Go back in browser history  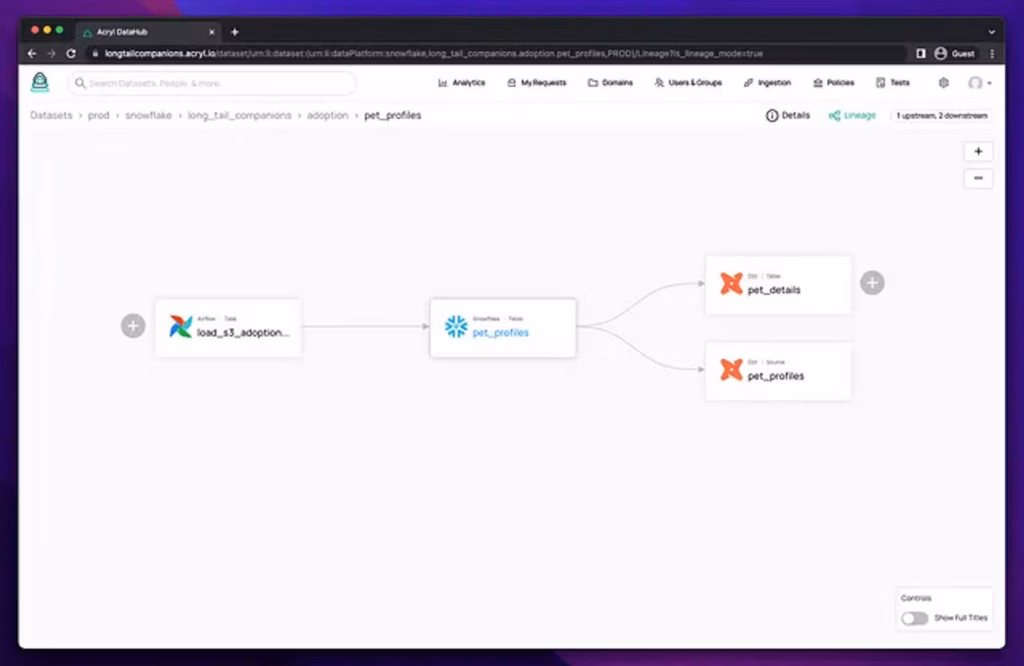coord(32,54)
